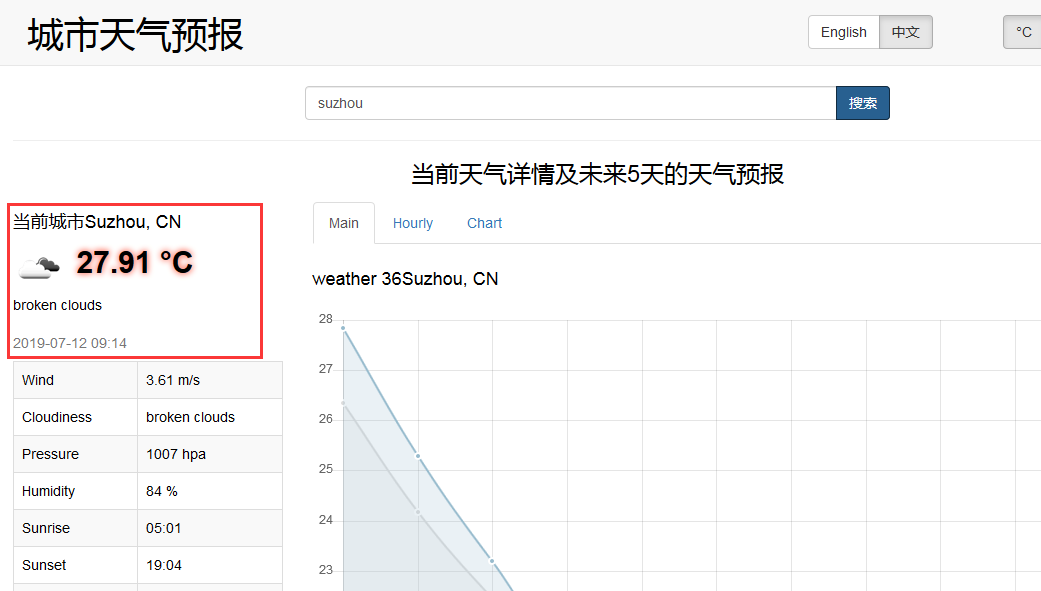
Task: Click the 2019-07-12 09:14 timestamp
Action: pos(70,343)
